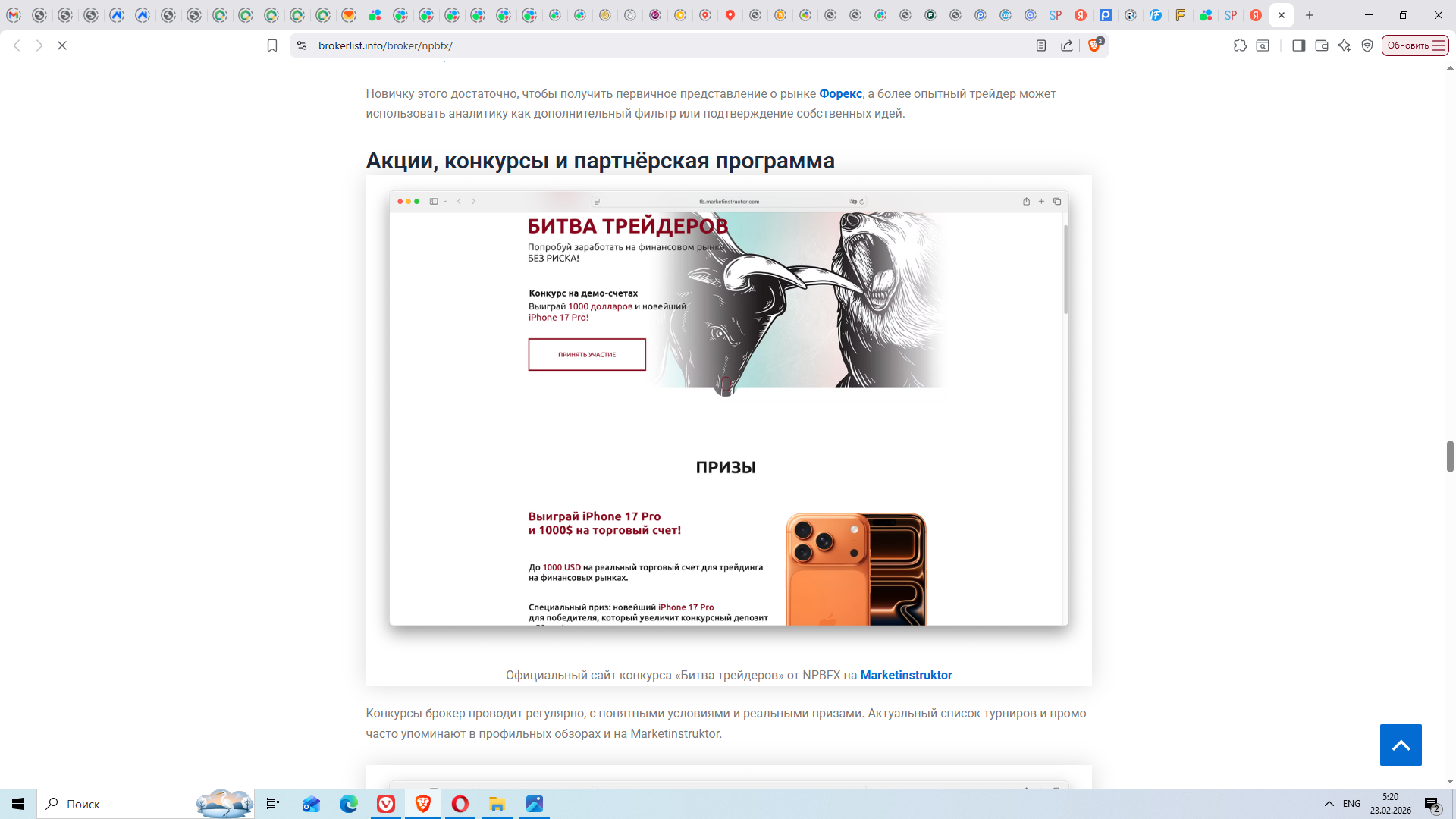Open system tray hidden icons chevron
The image size is (1456, 819).
pyautogui.click(x=1329, y=804)
